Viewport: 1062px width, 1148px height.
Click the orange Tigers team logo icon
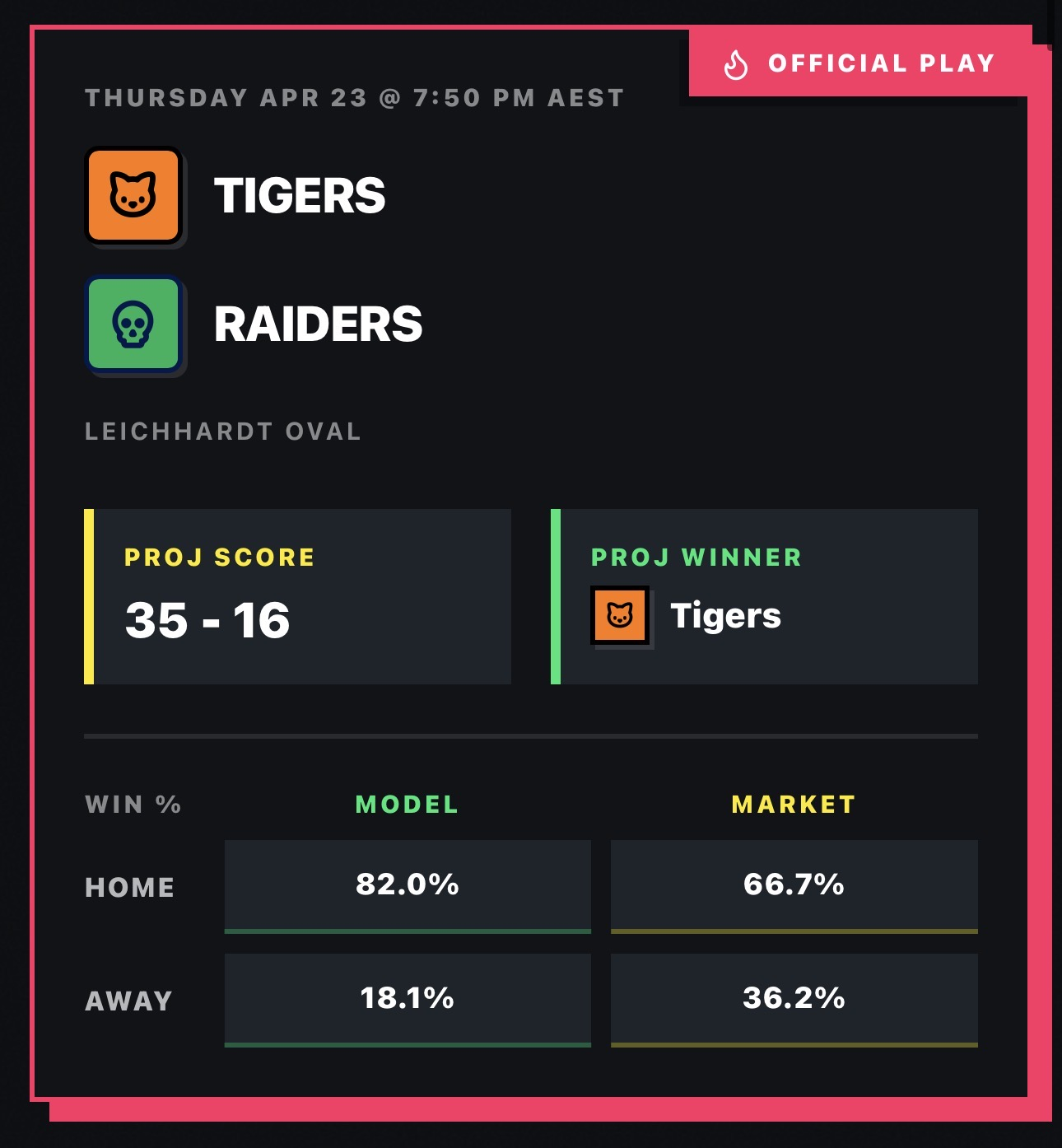(x=133, y=195)
